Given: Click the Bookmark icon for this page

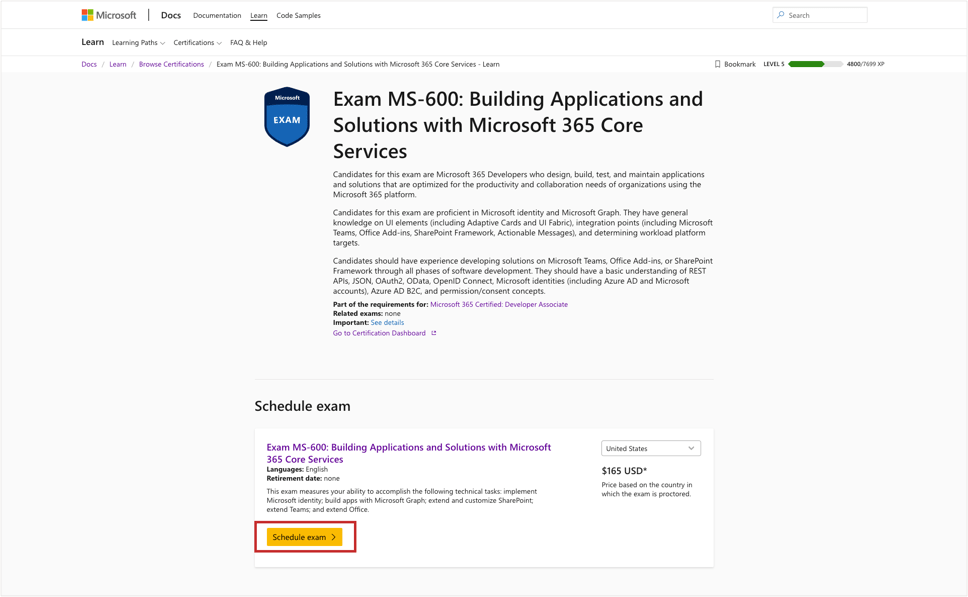Looking at the screenshot, I should pos(717,63).
